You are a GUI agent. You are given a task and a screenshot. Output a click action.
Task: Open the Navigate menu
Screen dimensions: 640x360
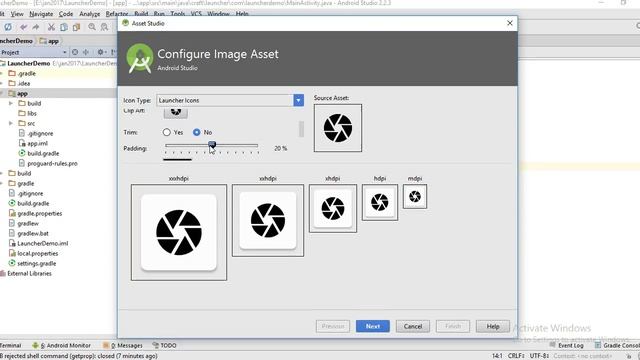(x=41, y=14)
